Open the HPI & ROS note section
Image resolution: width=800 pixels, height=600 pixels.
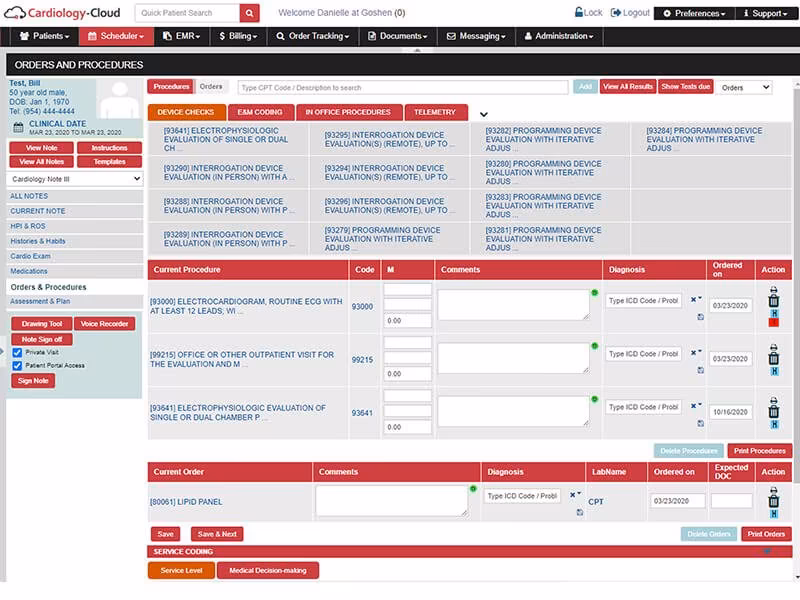[74, 226]
